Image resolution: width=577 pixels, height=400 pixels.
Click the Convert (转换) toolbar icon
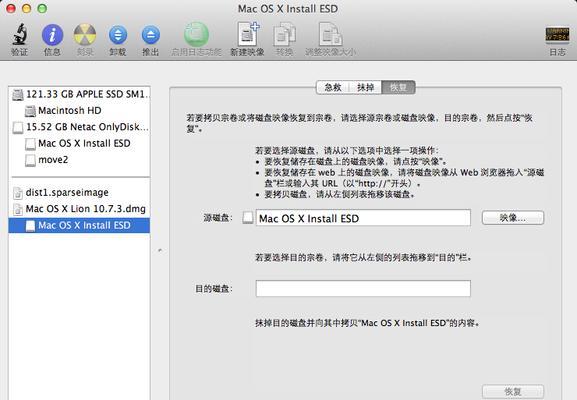point(284,34)
